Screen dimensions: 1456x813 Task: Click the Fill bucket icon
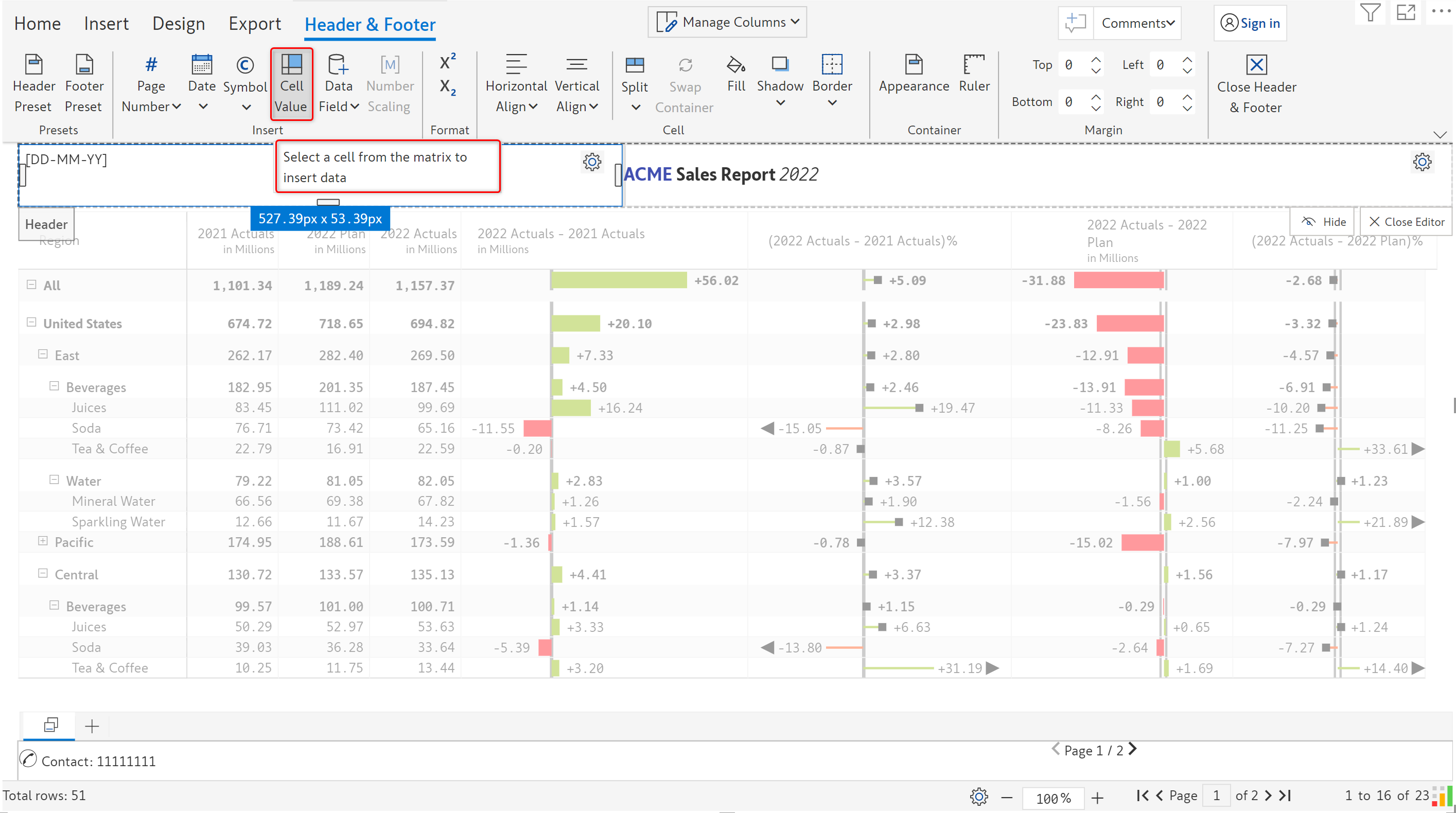pos(735,65)
